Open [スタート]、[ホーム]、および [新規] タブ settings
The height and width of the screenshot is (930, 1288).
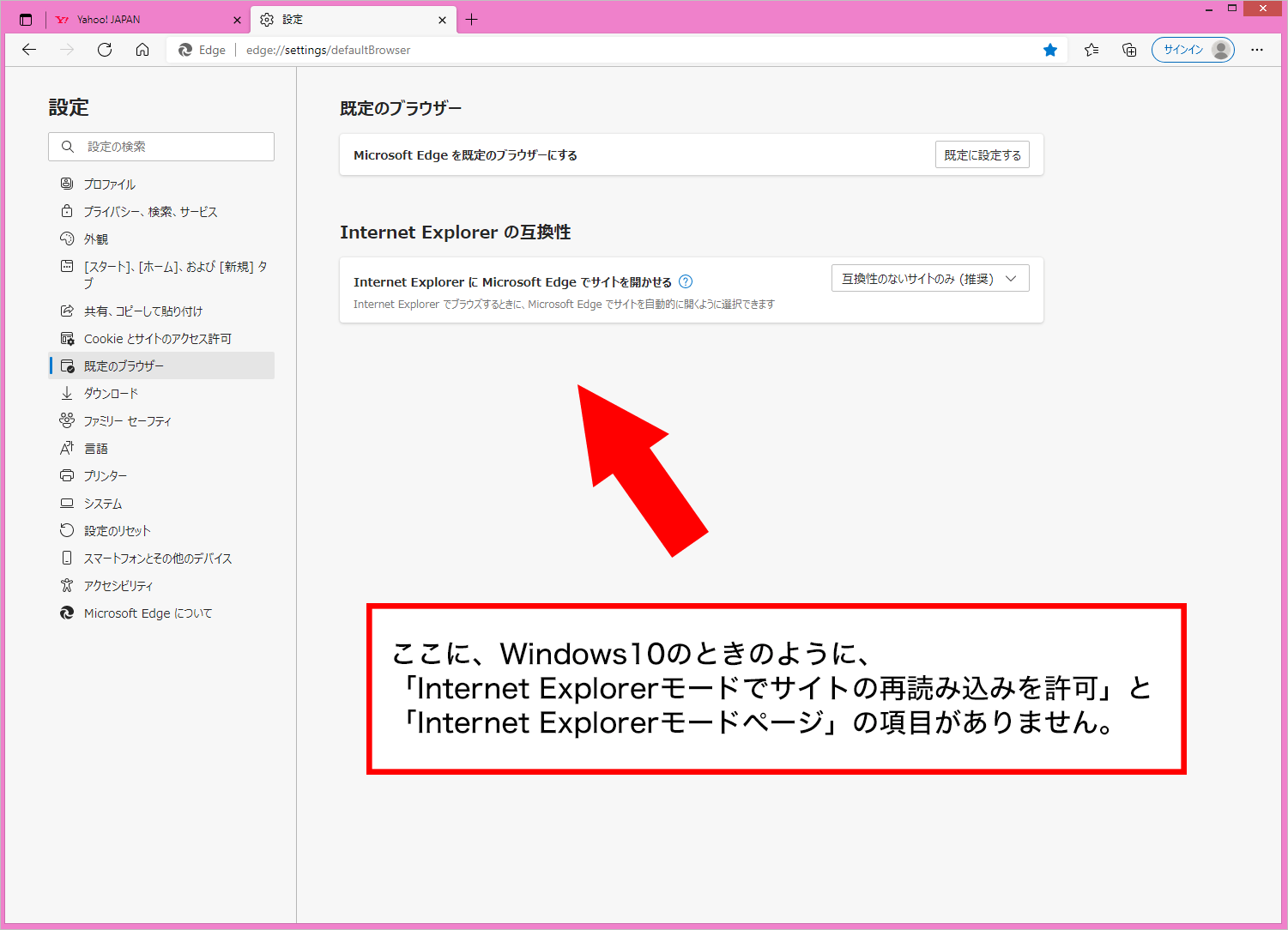[162, 275]
